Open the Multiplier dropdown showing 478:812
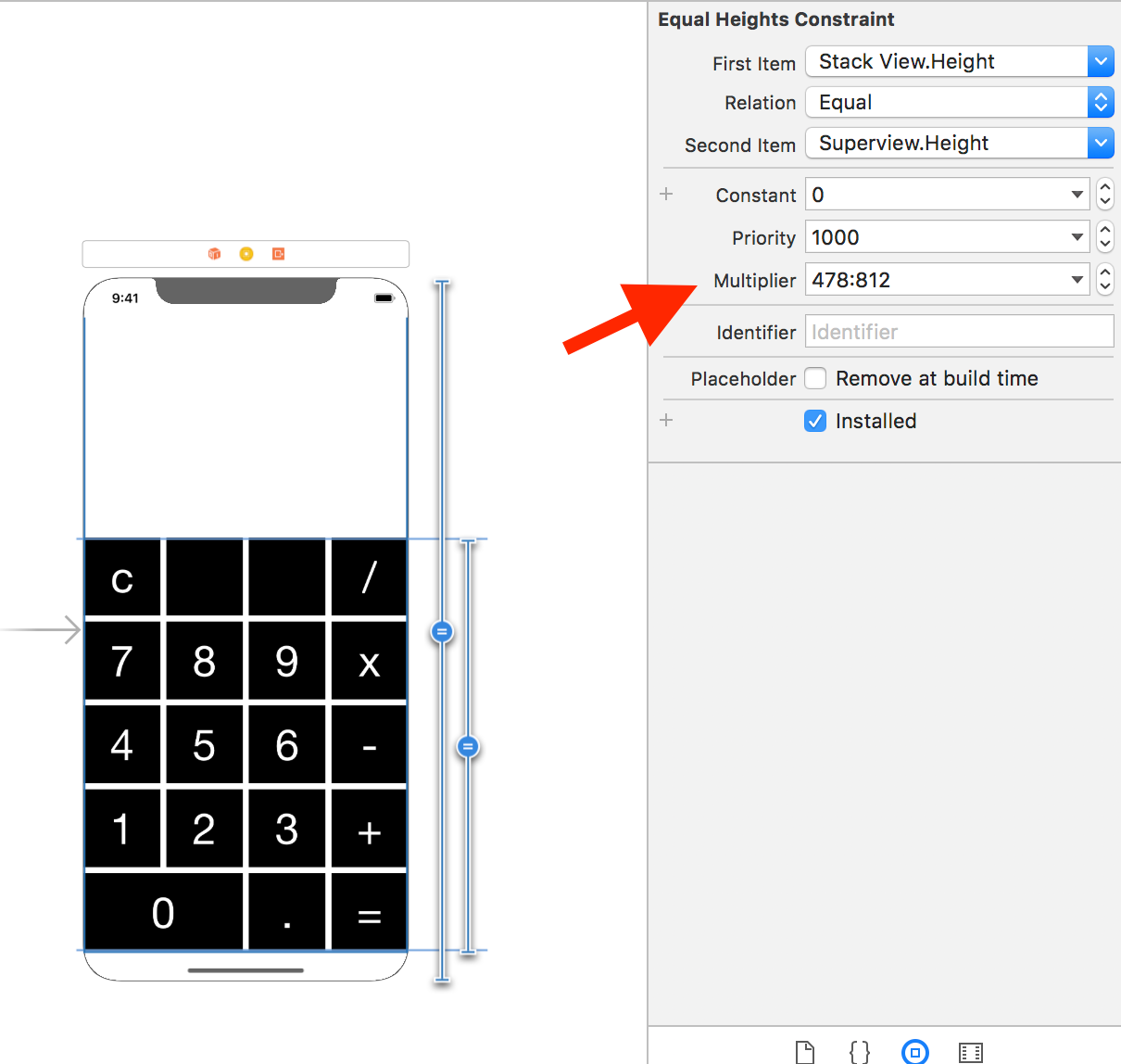 1077,279
